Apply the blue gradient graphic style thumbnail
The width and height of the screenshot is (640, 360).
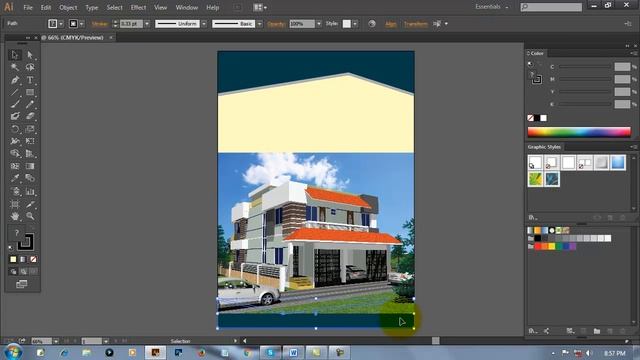point(618,162)
